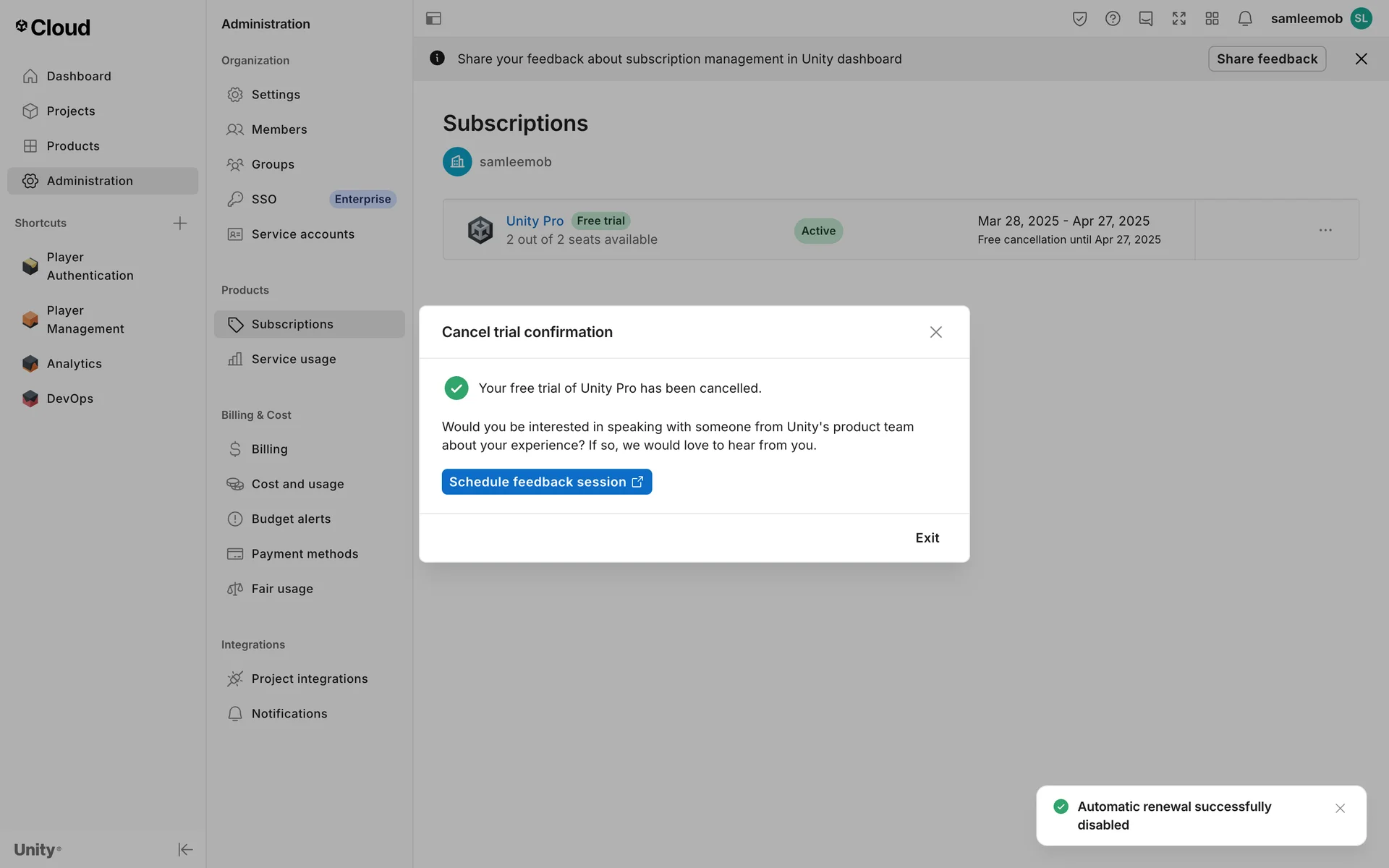Open Billing in the Administration menu
Screen dimensions: 1389x868
269,449
